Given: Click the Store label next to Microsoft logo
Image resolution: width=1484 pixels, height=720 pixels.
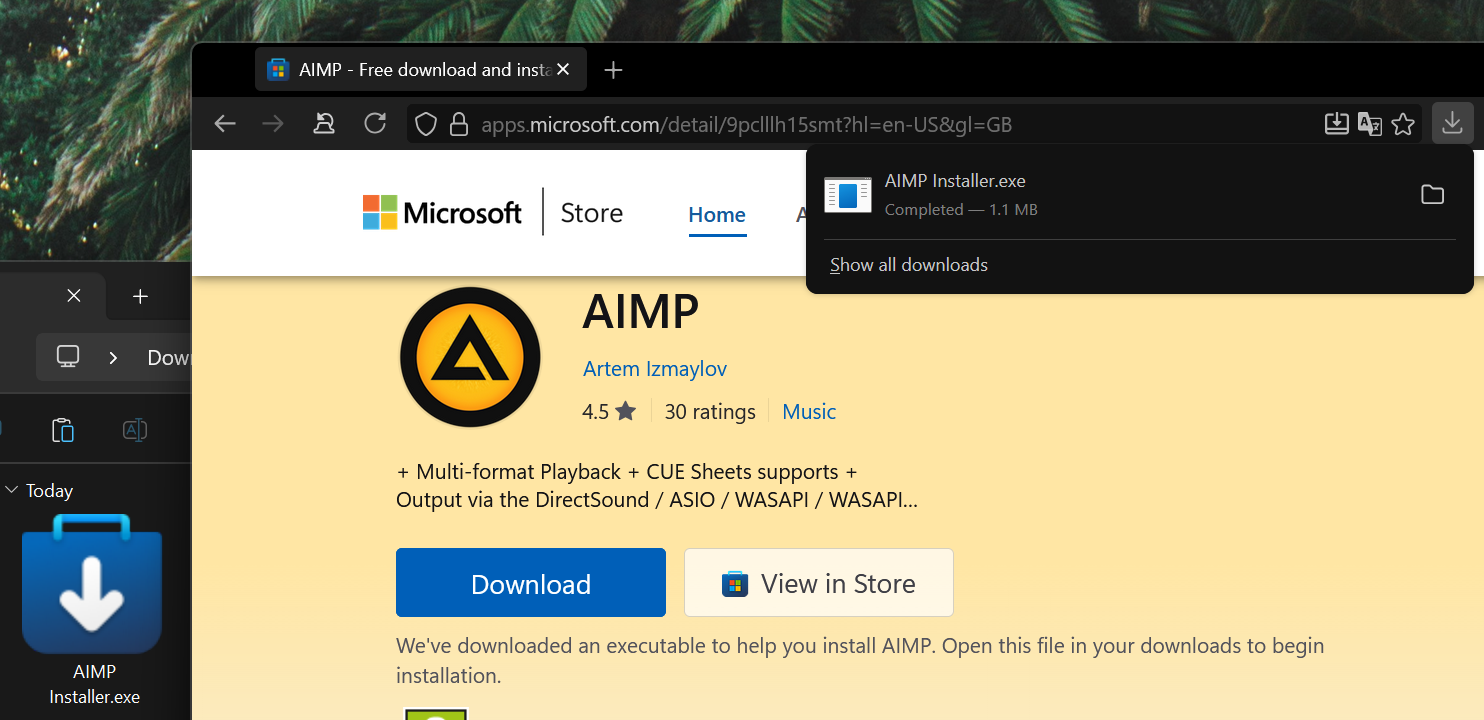Looking at the screenshot, I should (592, 213).
